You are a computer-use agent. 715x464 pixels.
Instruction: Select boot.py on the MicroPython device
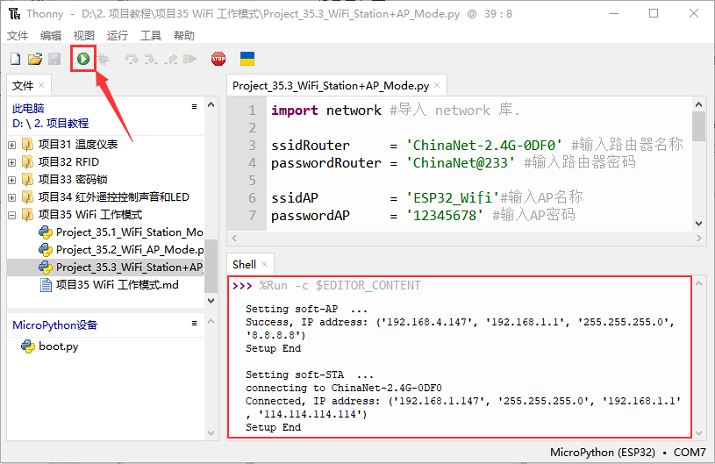coord(58,346)
